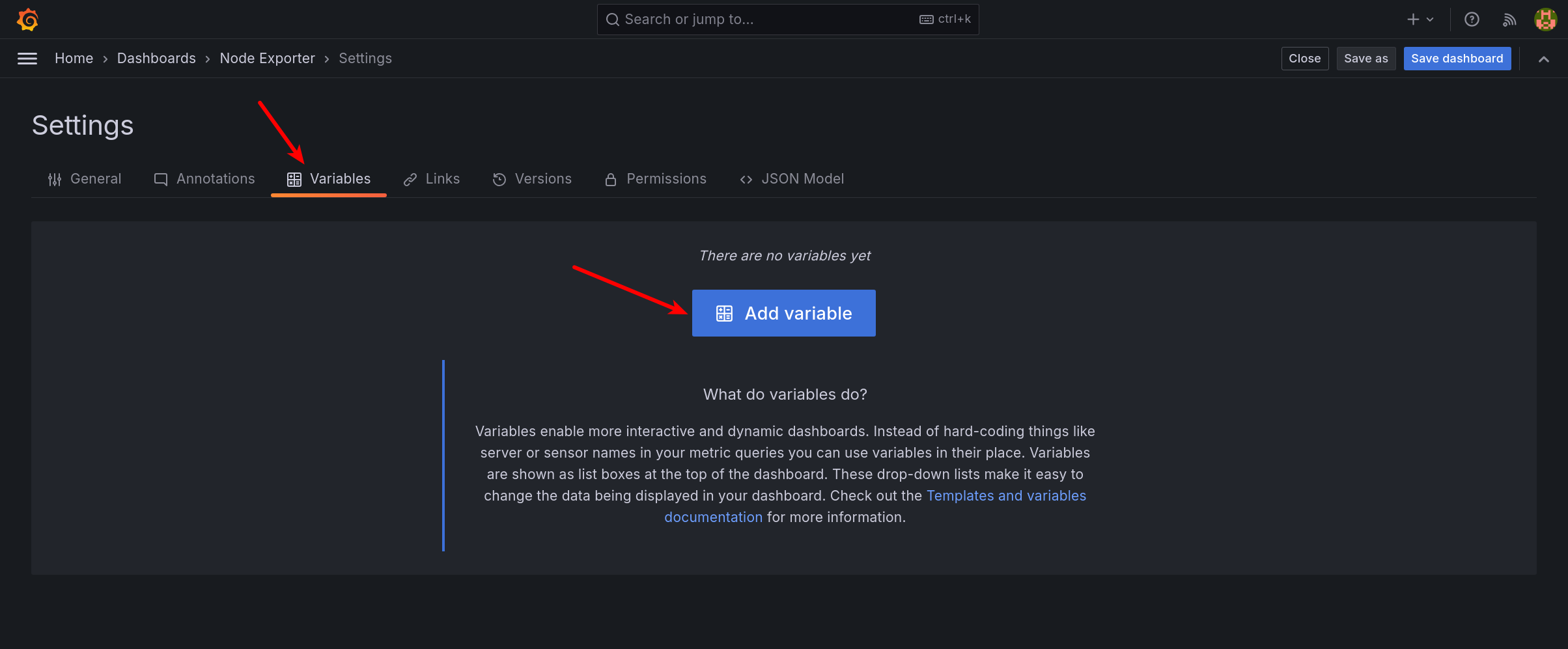Go to Node Exporter breadcrumb
Image resolution: width=1568 pixels, height=649 pixels.
pos(267,59)
